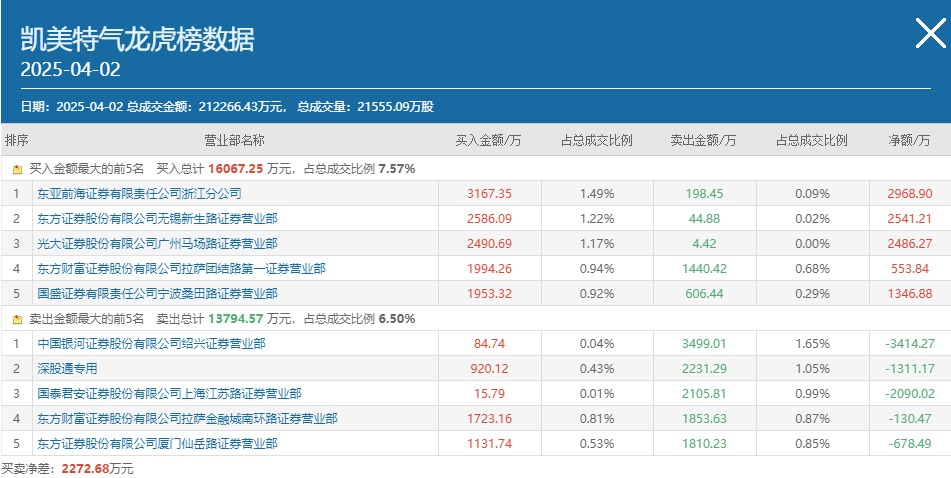This screenshot has height=478, width=951.
Task: Select net amount -678.49 cell
Action: click(910, 443)
